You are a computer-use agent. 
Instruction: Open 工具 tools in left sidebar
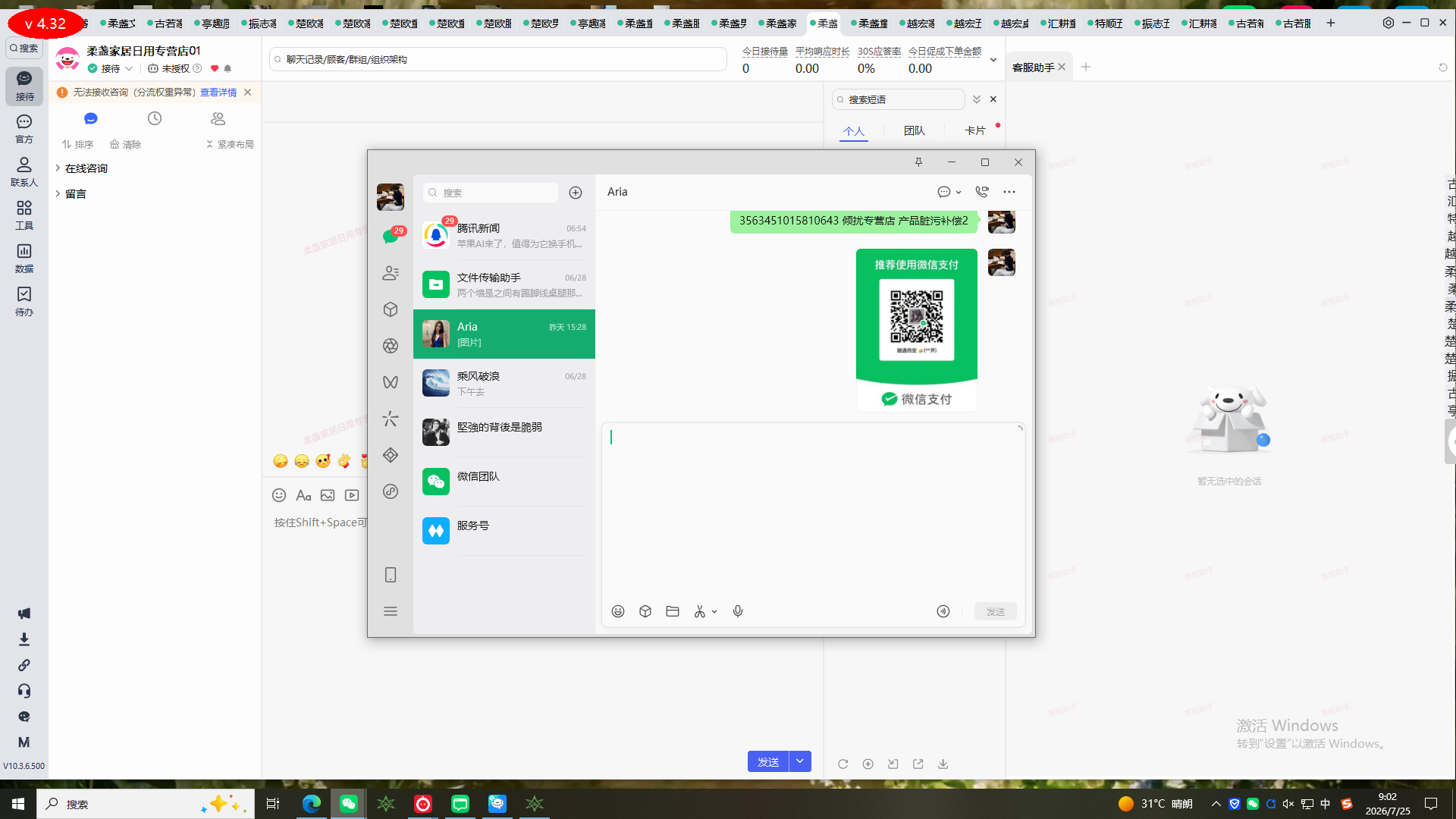[x=24, y=215]
